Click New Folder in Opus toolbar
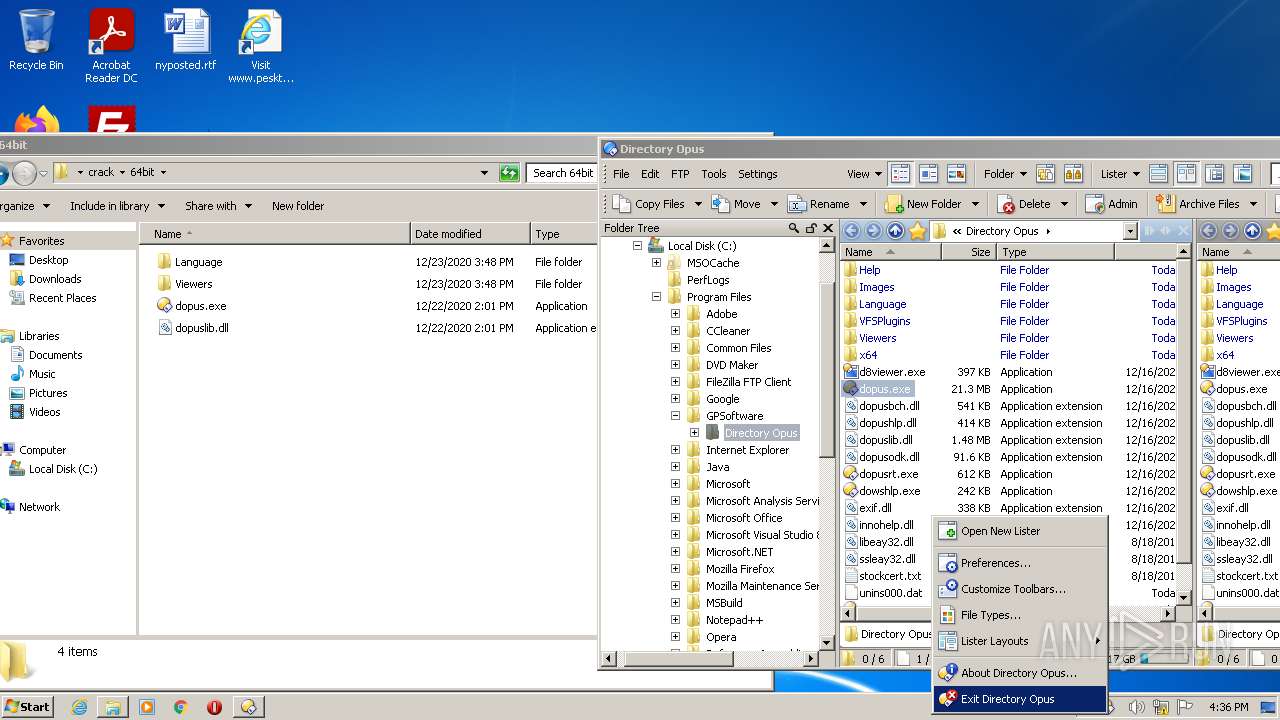Screen dimensions: 1280x720 (921, 203)
